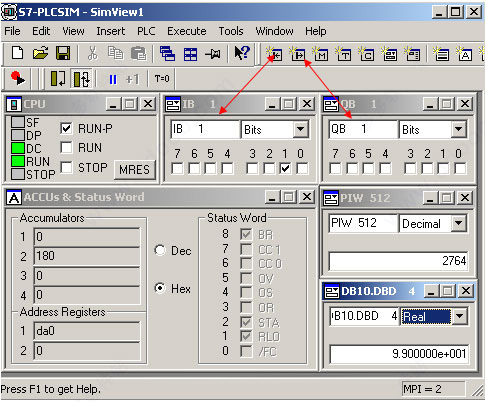The height and width of the screenshot is (402, 485).
Task: Expand the DB10.DBD Real format dropdown
Action: (459, 316)
